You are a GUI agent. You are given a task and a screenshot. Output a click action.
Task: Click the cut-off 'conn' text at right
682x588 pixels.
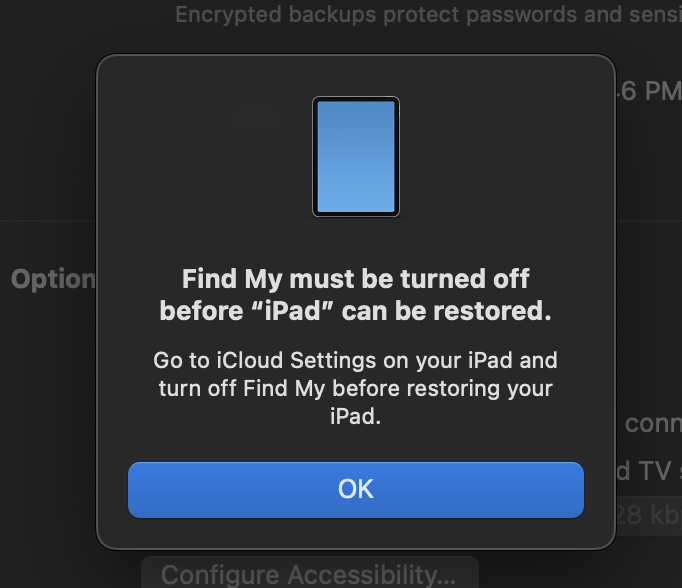(x=652, y=423)
